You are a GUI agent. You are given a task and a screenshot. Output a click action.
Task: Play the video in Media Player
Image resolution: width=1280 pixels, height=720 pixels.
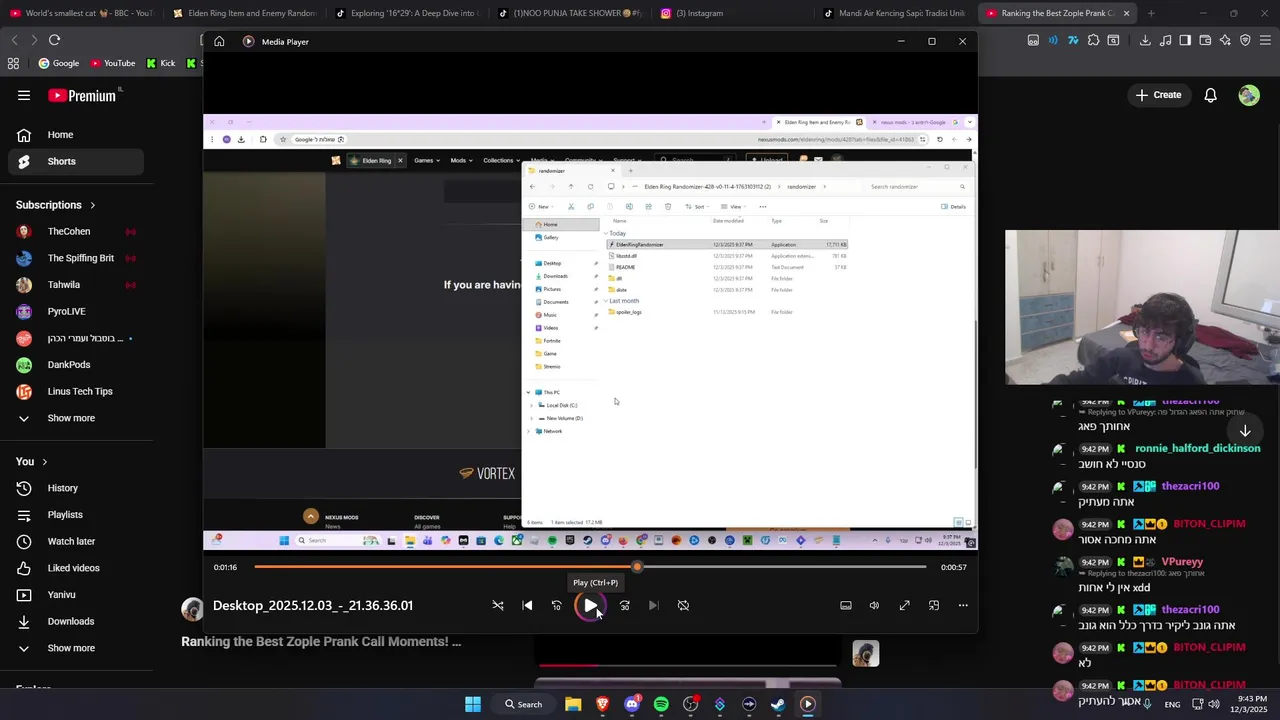(591, 605)
